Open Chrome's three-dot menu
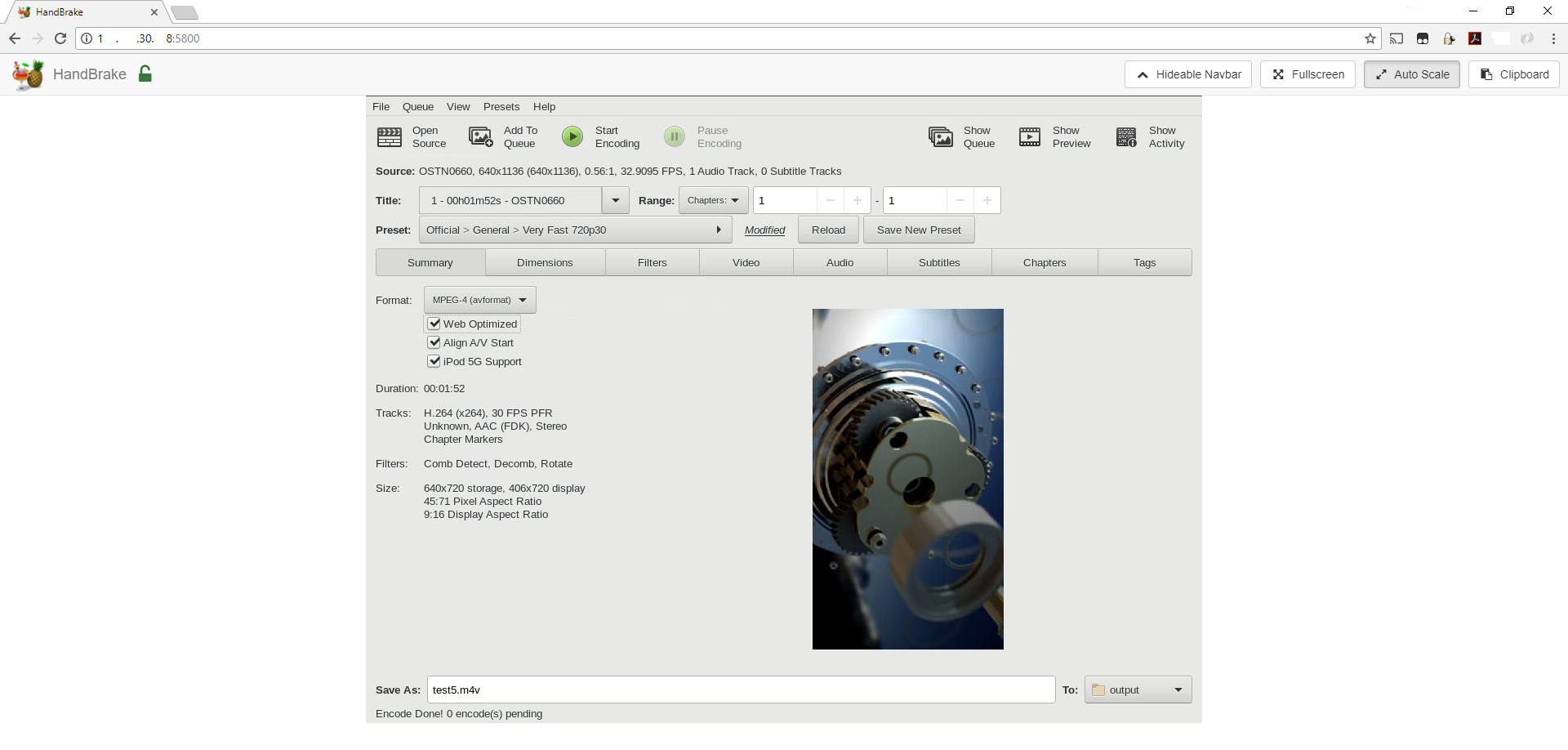The image size is (1568, 750). click(x=1553, y=38)
